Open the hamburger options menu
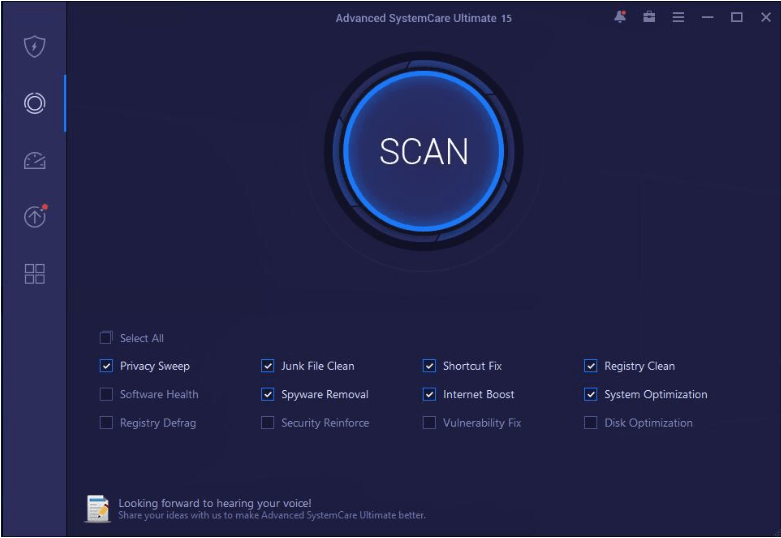This screenshot has width=781, height=538. (678, 17)
